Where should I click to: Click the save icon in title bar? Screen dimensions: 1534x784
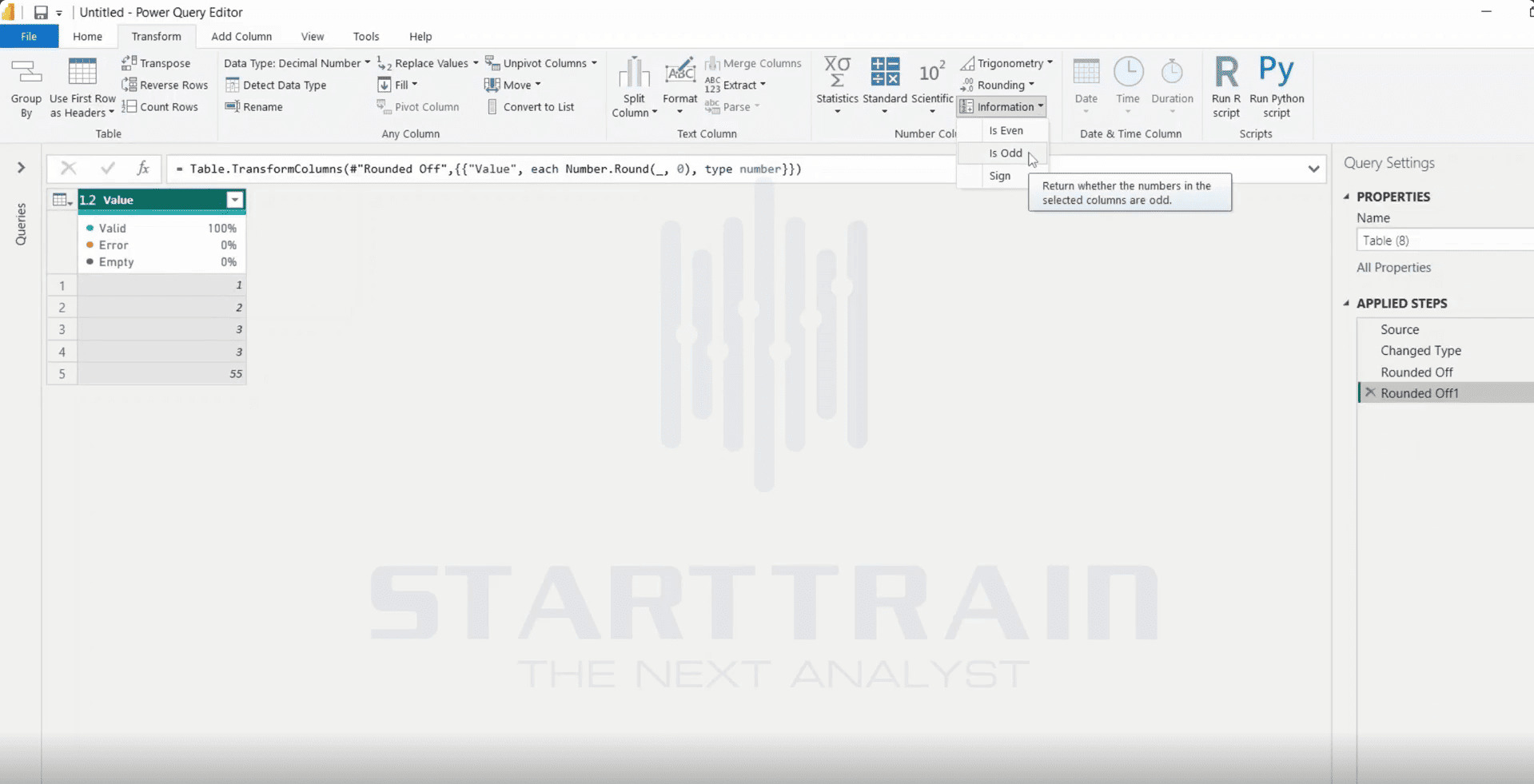[x=40, y=13]
